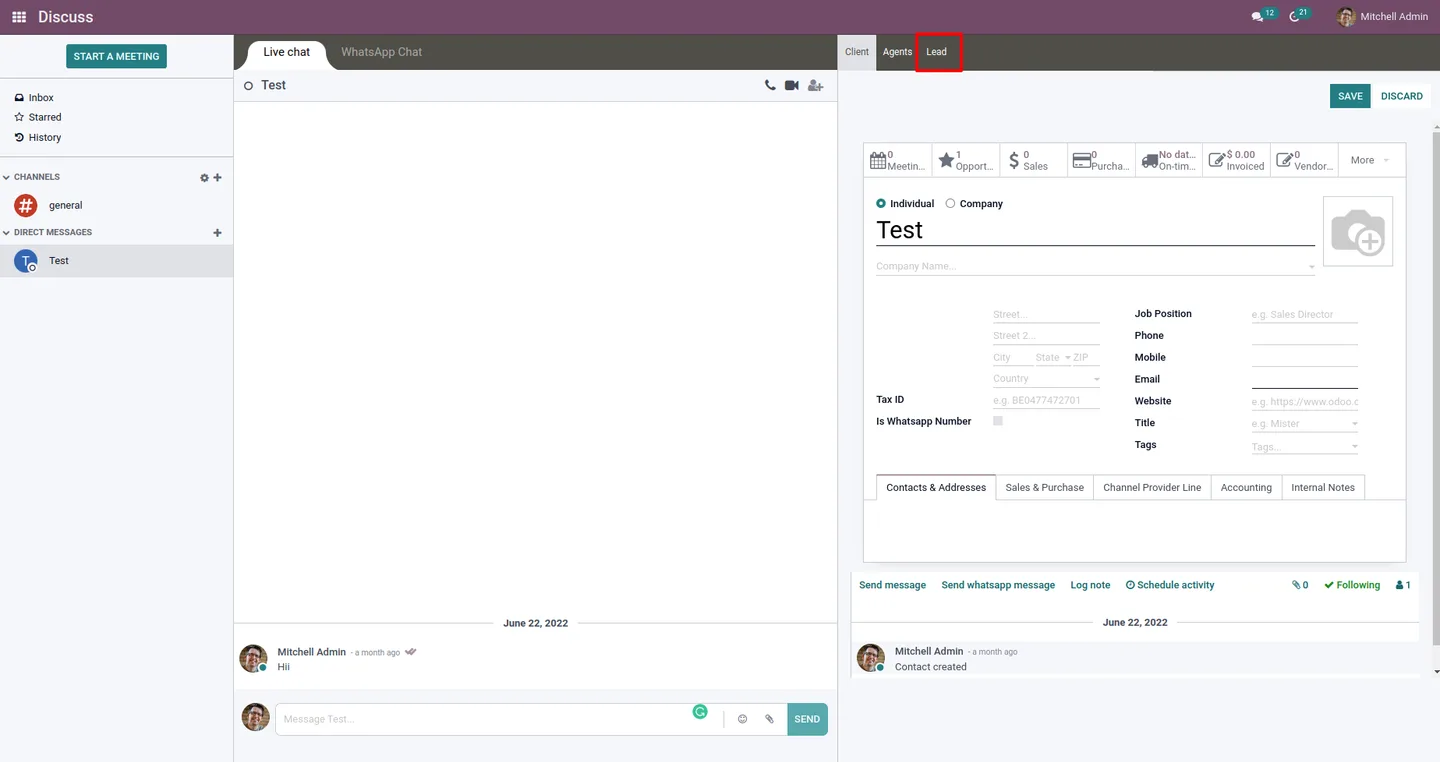1440x762 pixels.
Task: Open the Title dropdown field
Action: coord(1304,424)
